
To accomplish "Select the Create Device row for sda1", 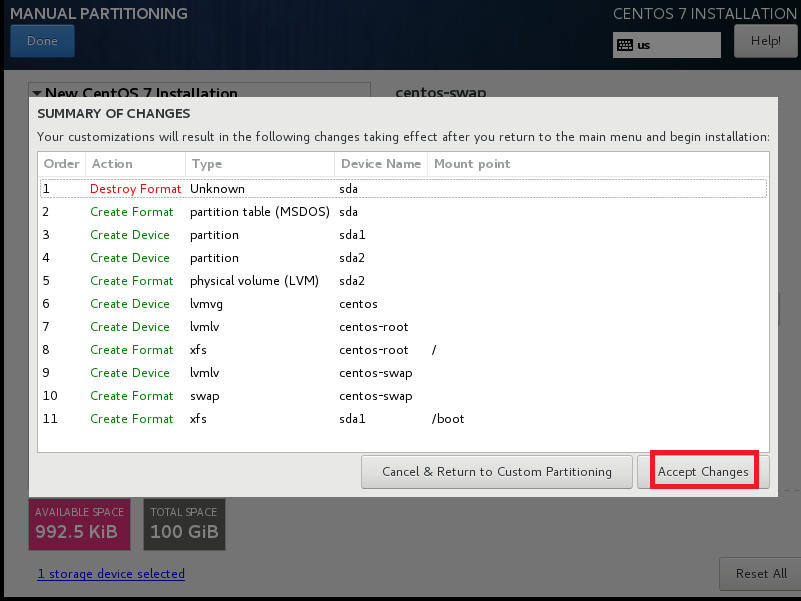I will [403, 235].
